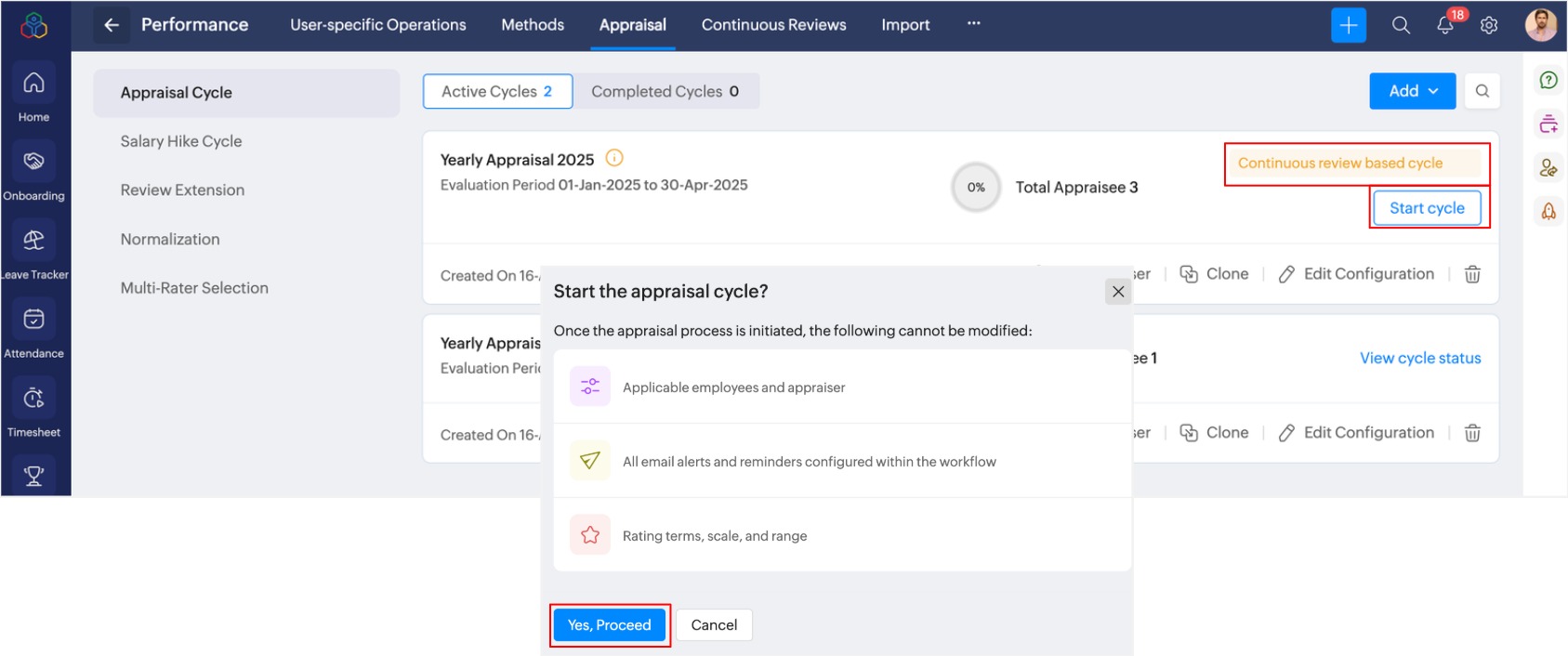The image size is (1568, 656).
Task: Open the trophy icon in sidebar
Action: click(33, 476)
